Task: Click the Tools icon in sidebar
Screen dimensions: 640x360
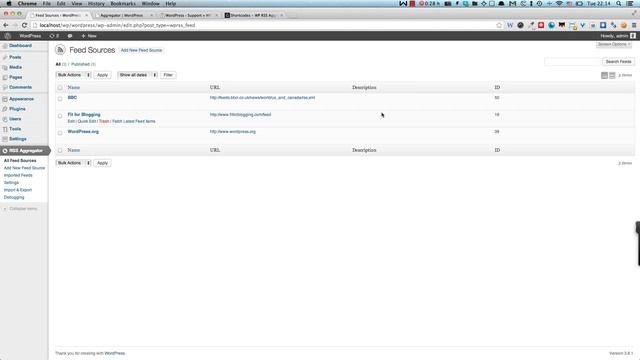Action: [x=5, y=129]
